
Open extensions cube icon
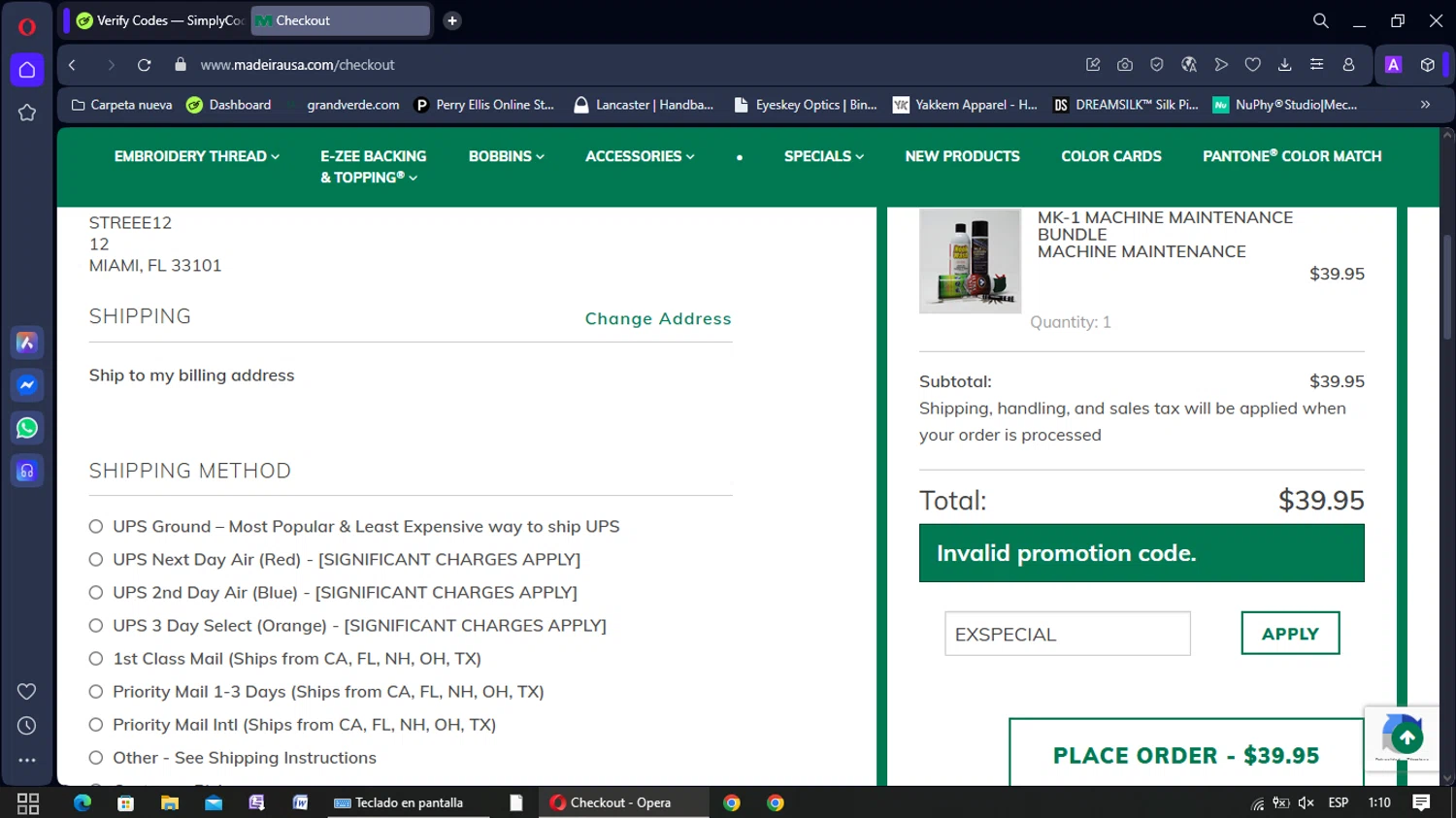click(1428, 65)
